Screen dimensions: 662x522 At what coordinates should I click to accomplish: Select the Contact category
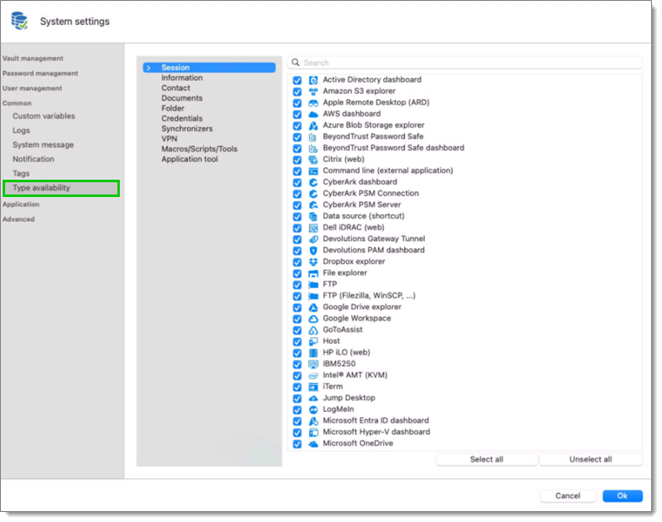(176, 88)
